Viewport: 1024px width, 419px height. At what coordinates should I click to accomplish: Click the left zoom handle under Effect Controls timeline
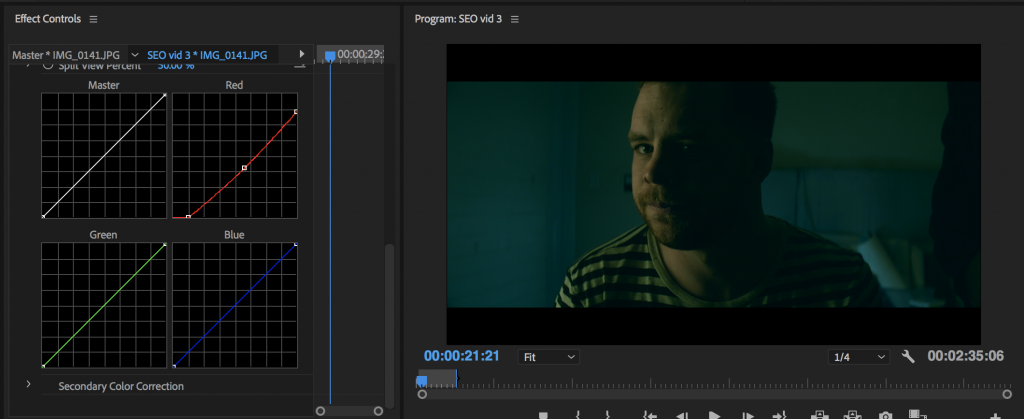320,411
